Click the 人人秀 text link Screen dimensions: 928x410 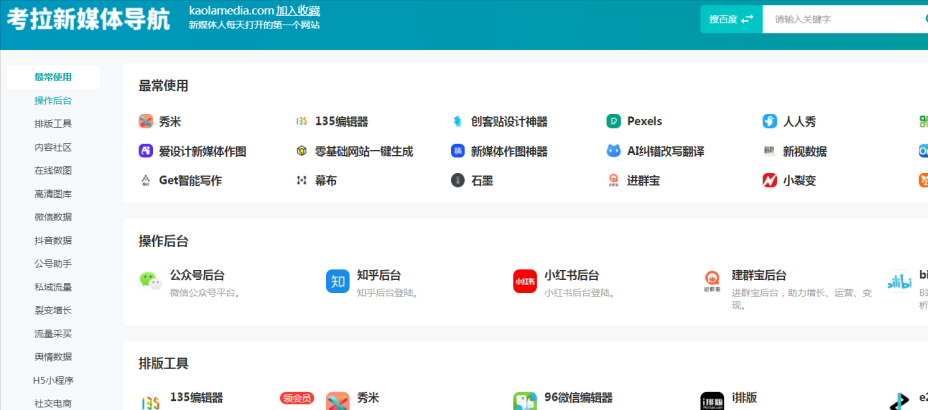[x=800, y=122]
